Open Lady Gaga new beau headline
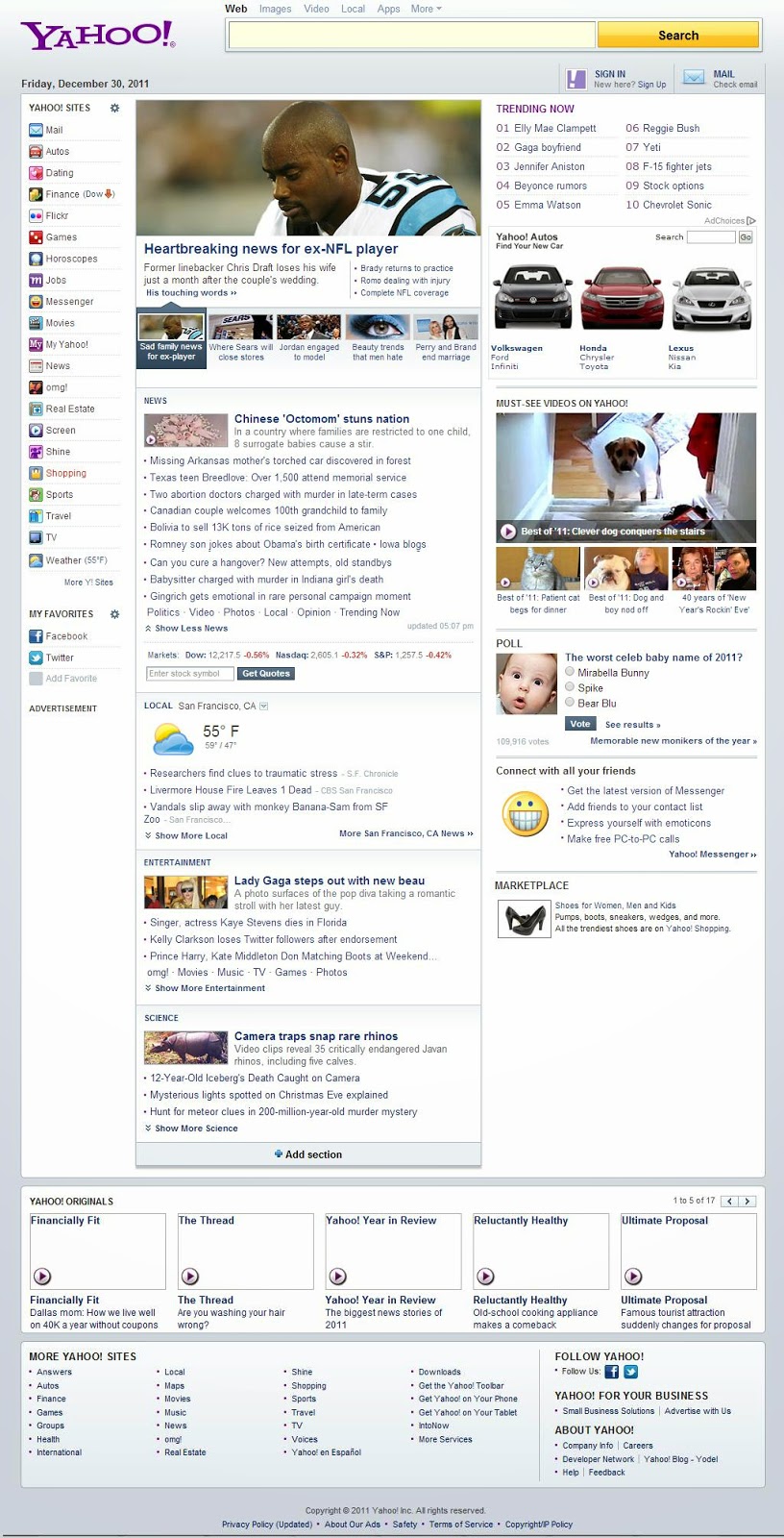The image size is (784, 1538). coord(330,881)
